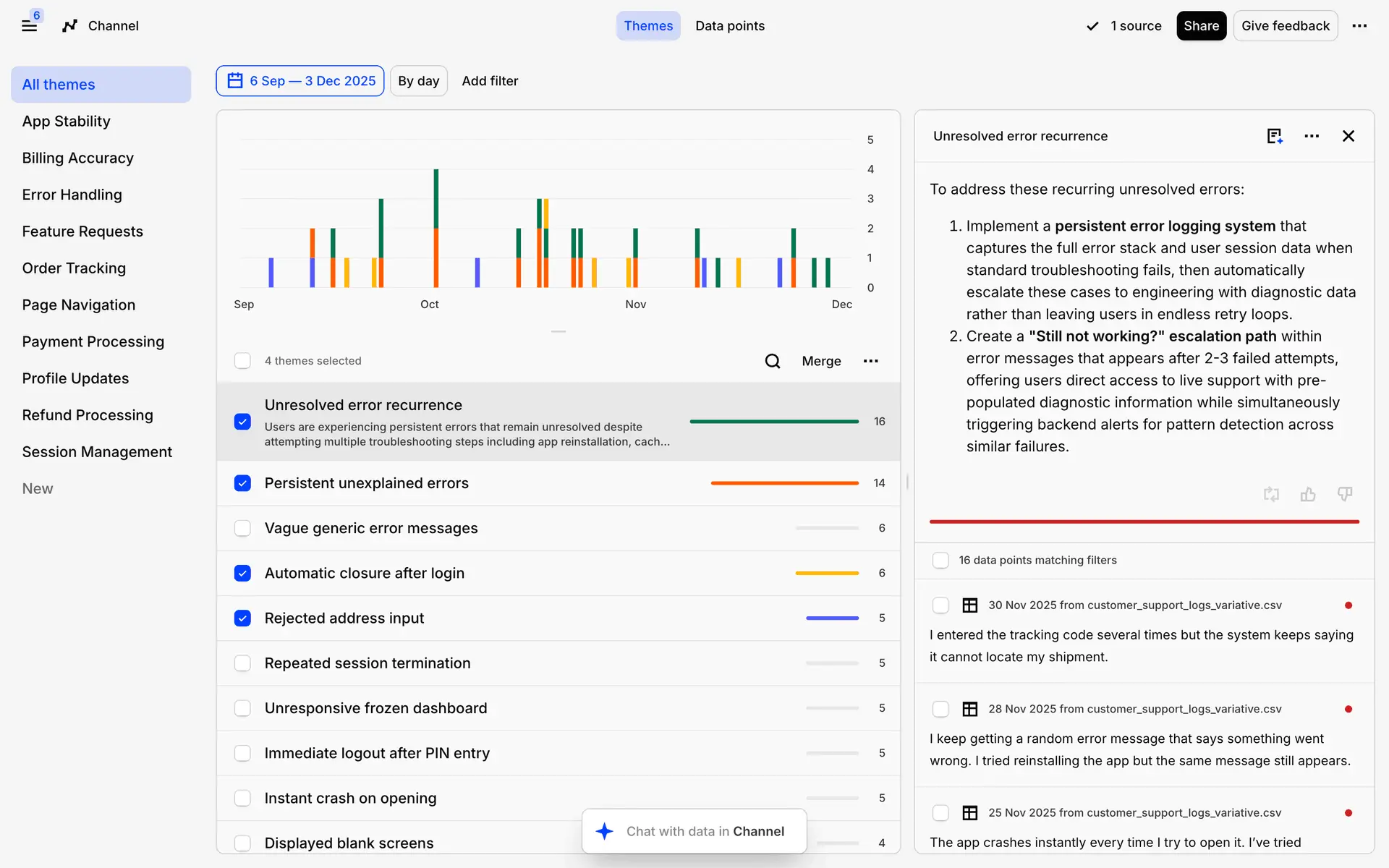
Task: Open the By day grouping dropdown
Action: pos(418,81)
